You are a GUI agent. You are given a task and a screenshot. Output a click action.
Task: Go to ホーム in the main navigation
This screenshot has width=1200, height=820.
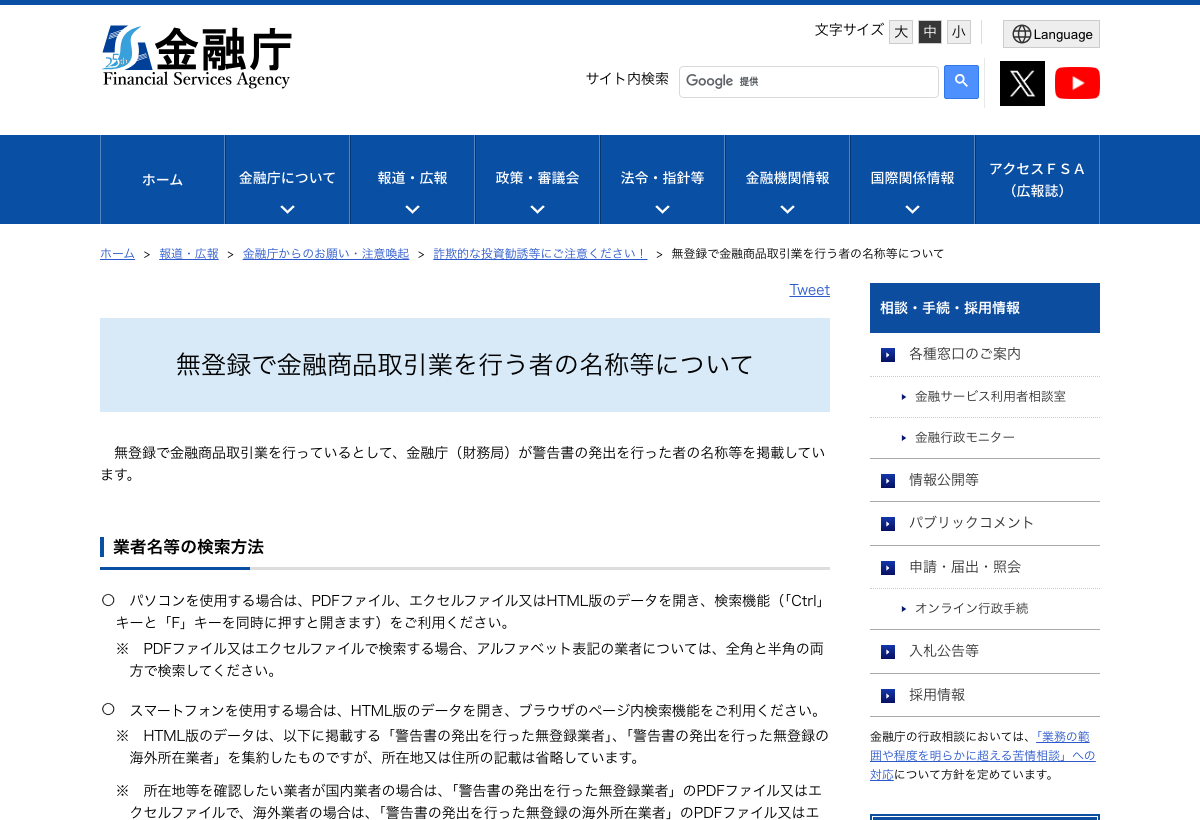point(162,180)
